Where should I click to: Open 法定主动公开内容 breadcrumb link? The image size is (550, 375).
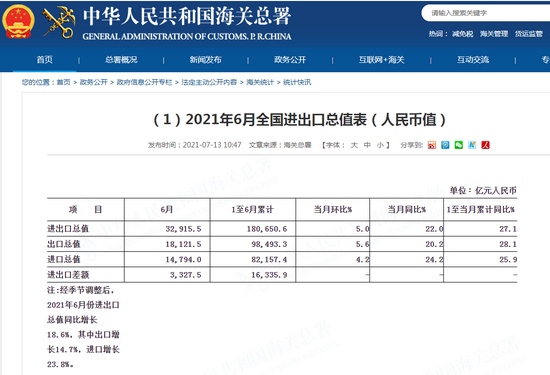coord(209,82)
